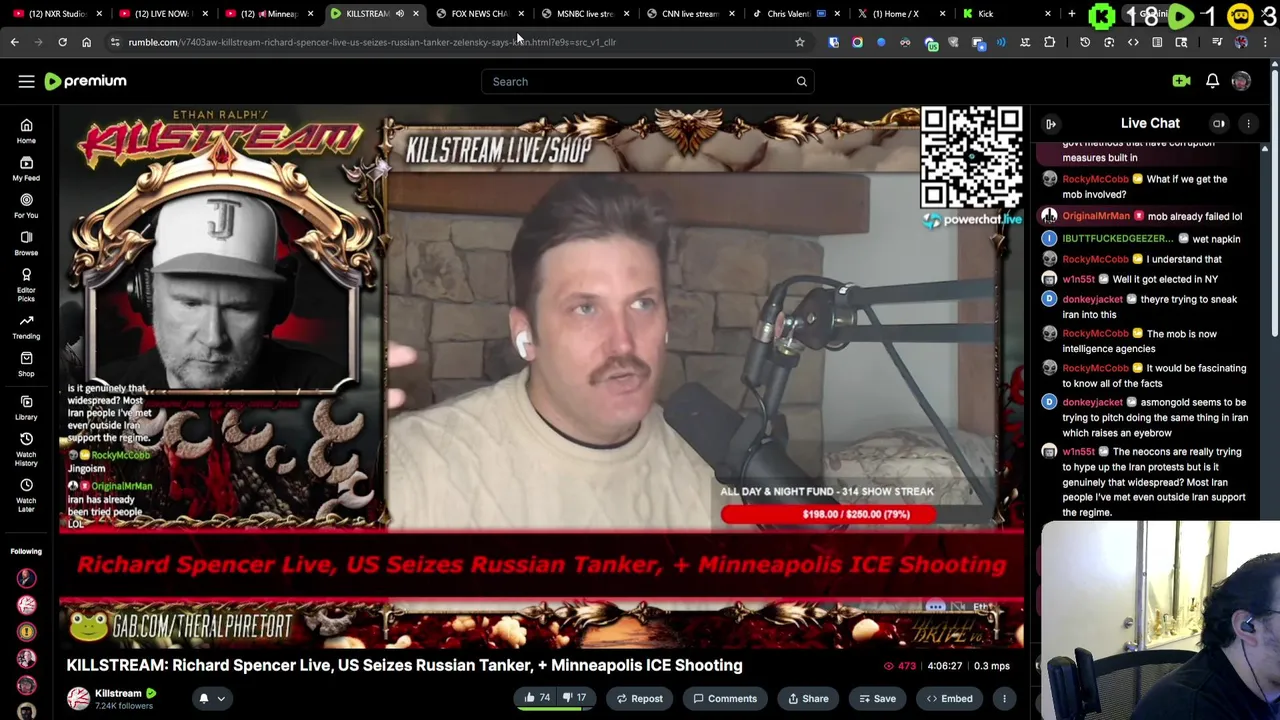Open Library in the sidebar
The height and width of the screenshot is (720, 1280).
pos(26,407)
